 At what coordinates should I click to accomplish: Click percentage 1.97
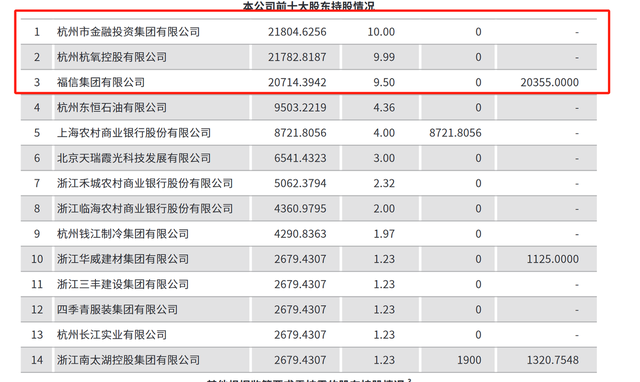384,234
